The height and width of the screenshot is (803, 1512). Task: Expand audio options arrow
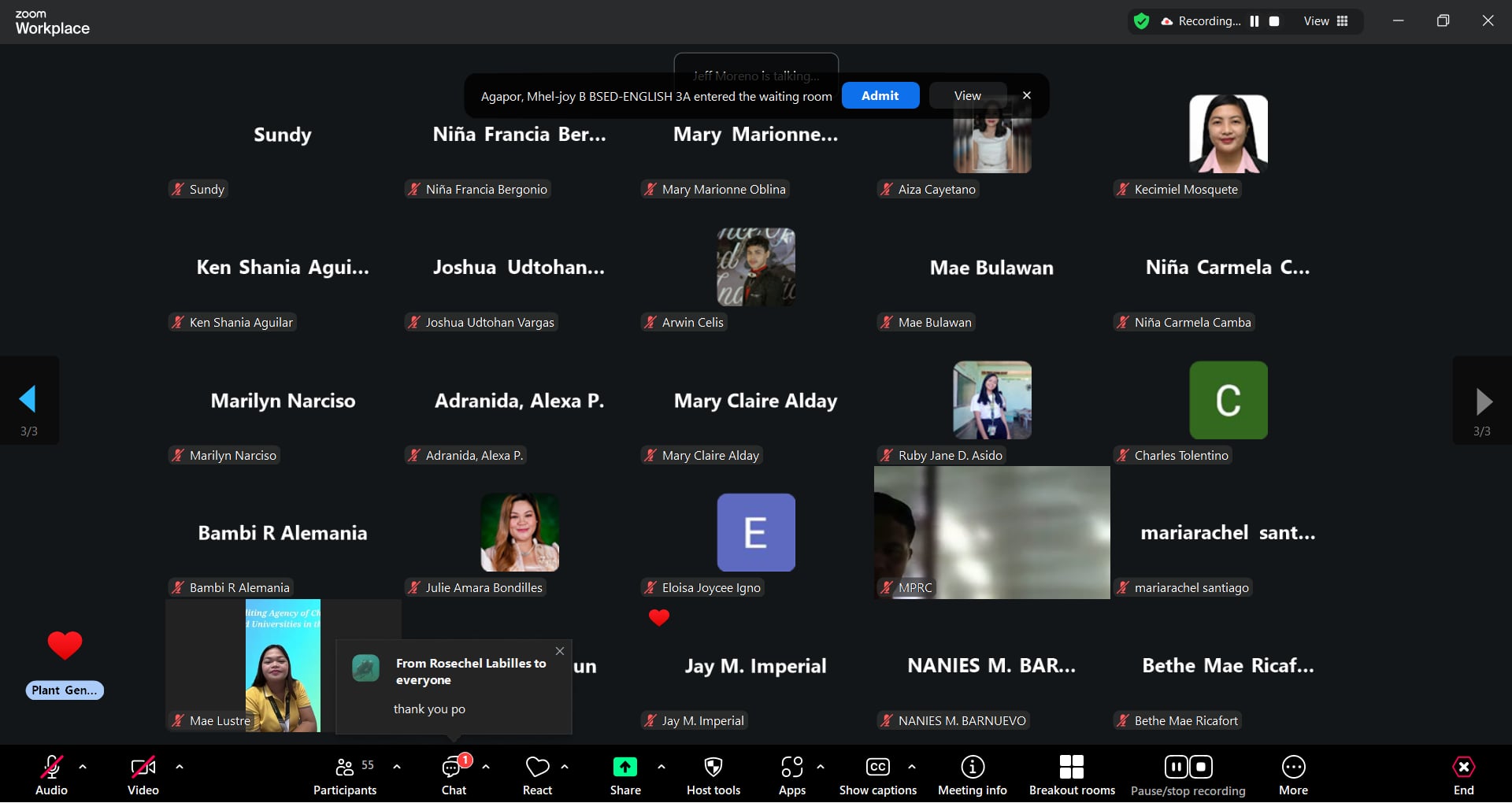83,766
